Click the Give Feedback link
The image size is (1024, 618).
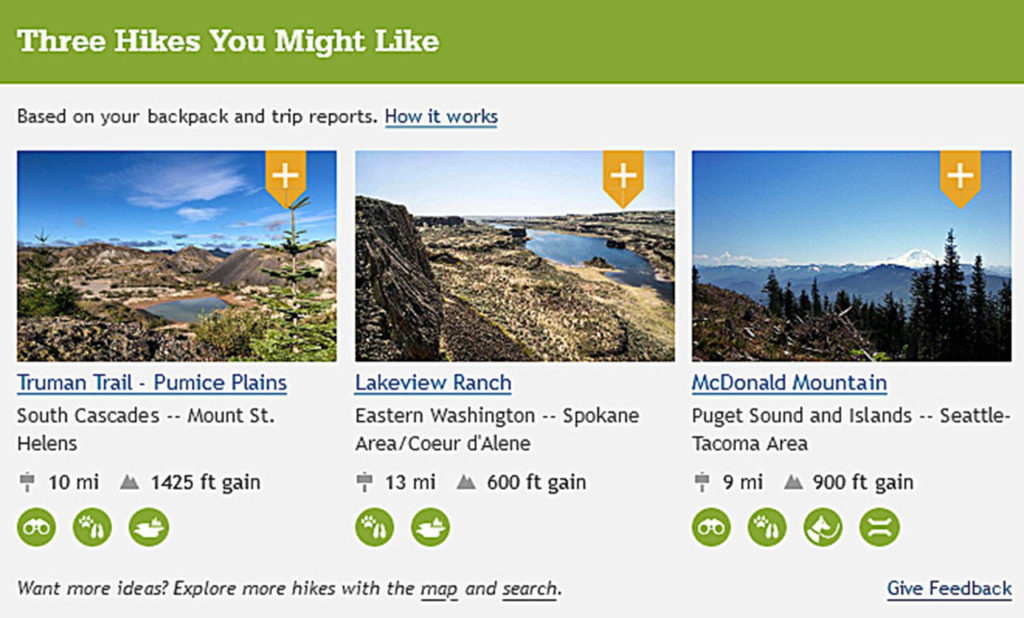pyautogui.click(x=949, y=588)
